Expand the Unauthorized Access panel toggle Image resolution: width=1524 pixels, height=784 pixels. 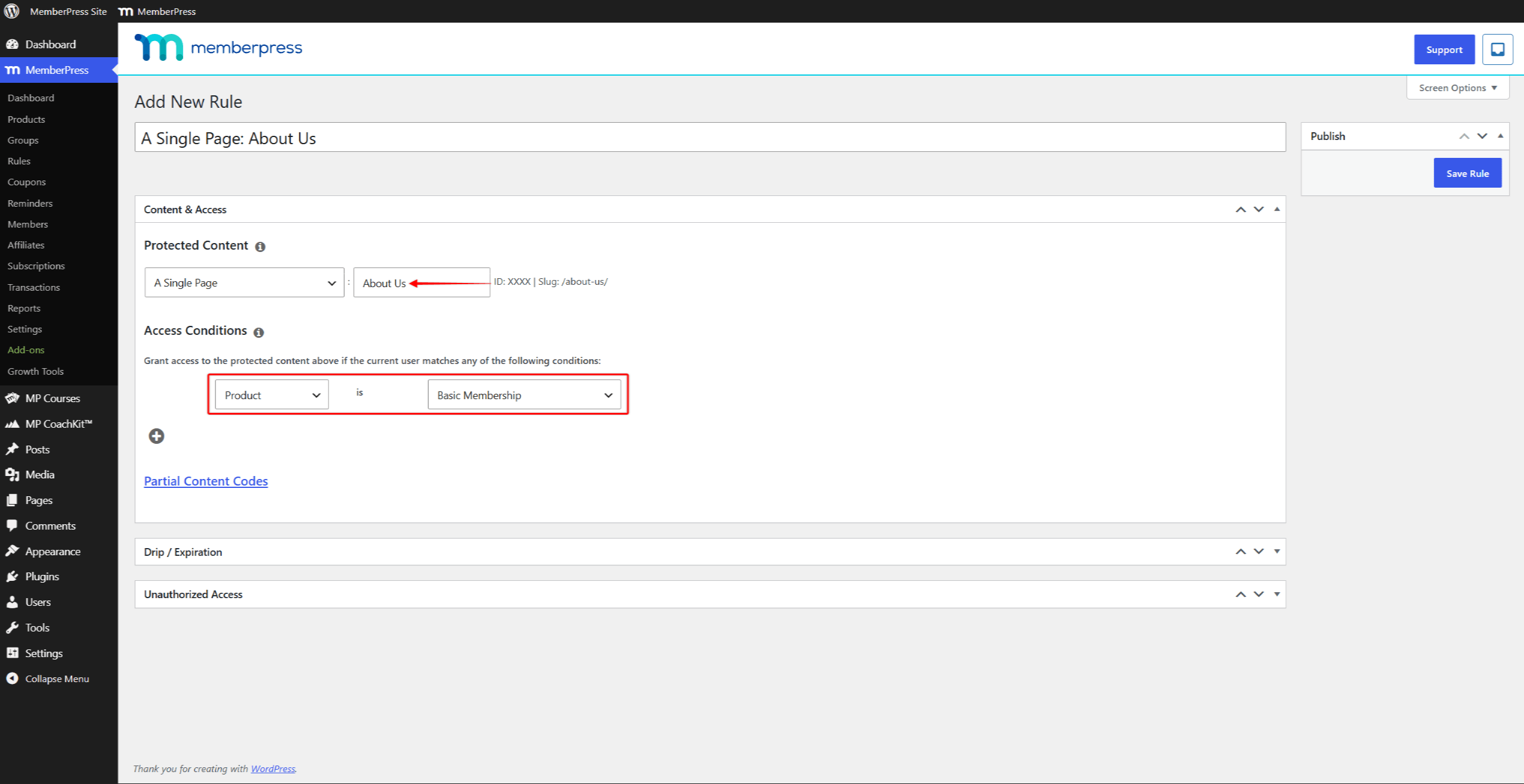(1277, 595)
